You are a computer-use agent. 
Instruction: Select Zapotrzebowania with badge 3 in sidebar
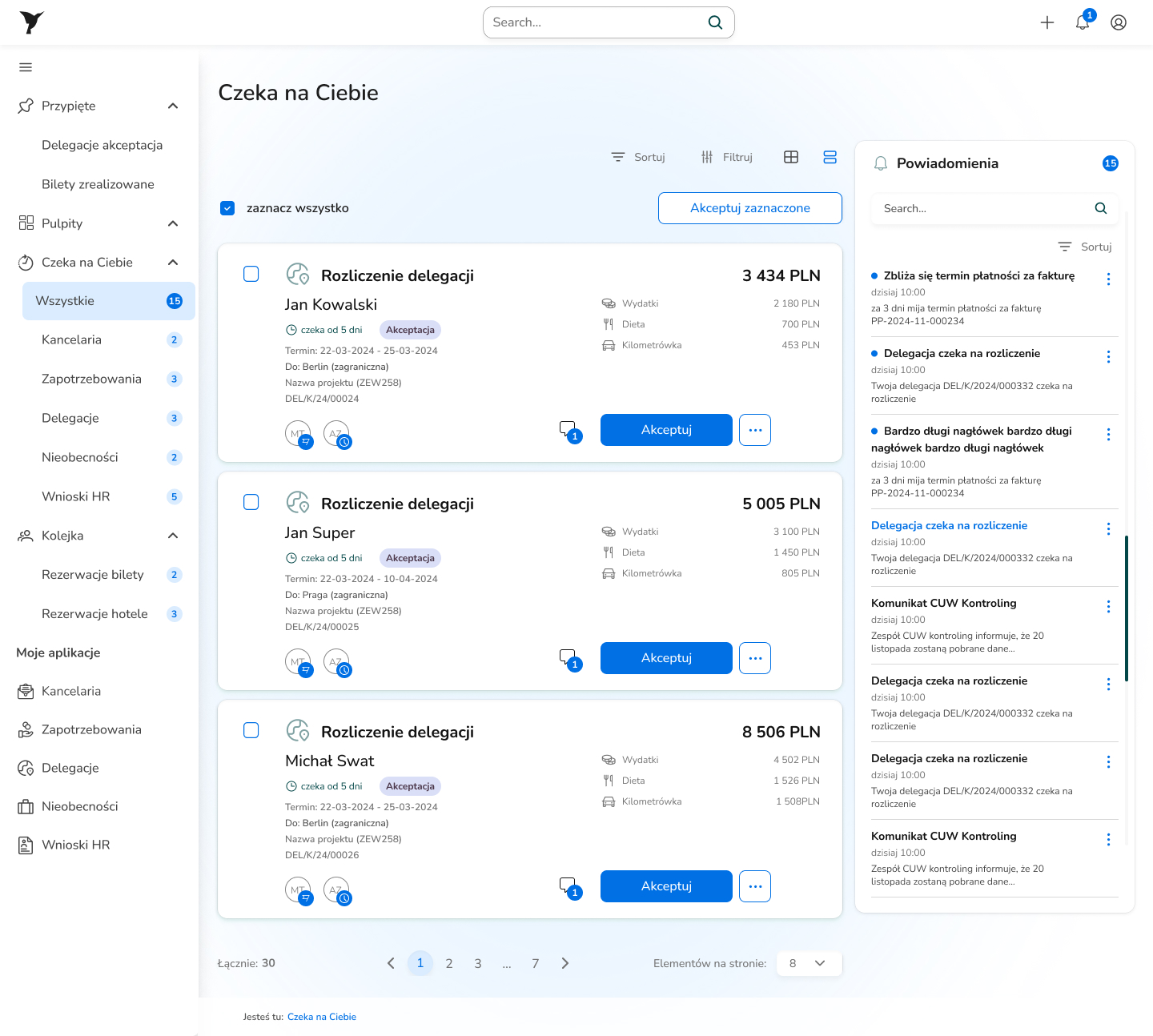tap(109, 379)
